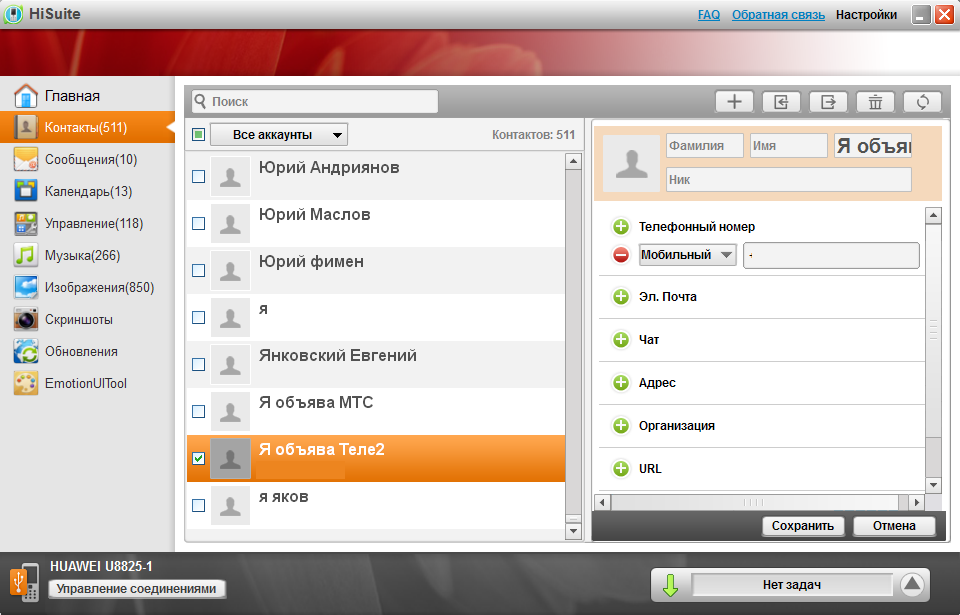This screenshot has height=615, width=960.
Task: Check the box for Я объява МТС
Action: click(198, 412)
